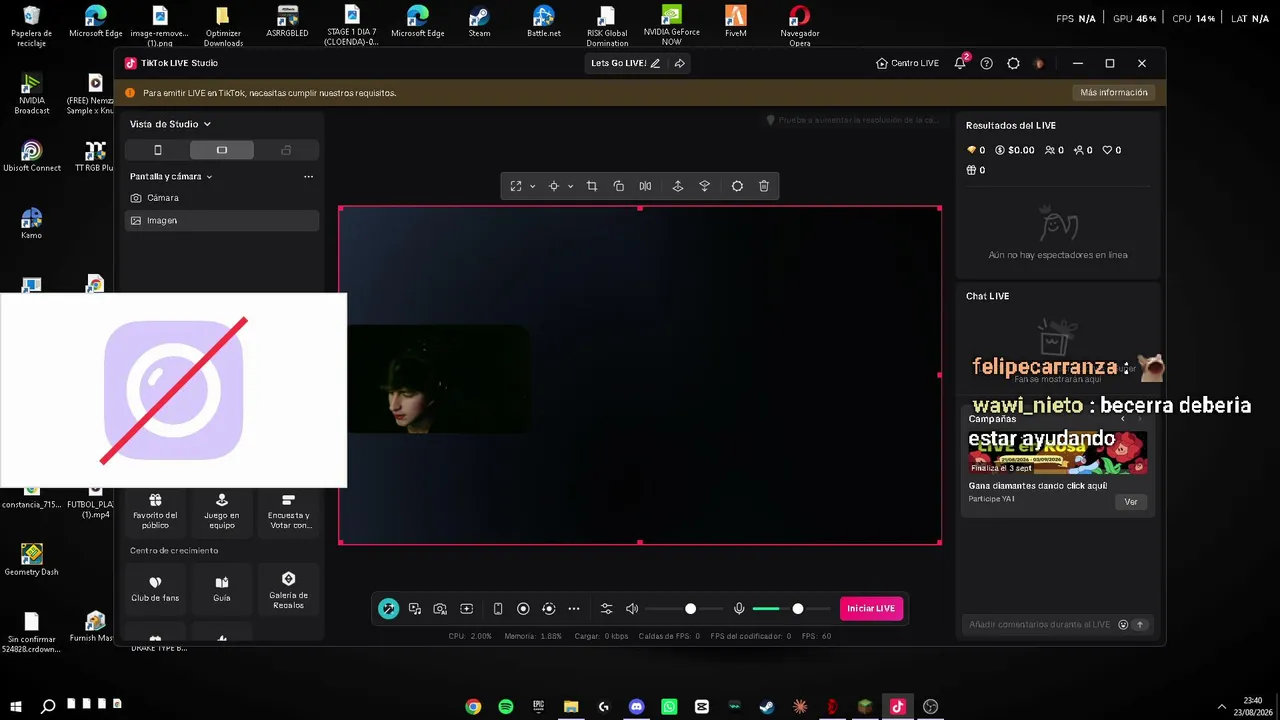Open Discord from the taskbar
Viewport: 1280px width, 720px height.
tap(636, 707)
